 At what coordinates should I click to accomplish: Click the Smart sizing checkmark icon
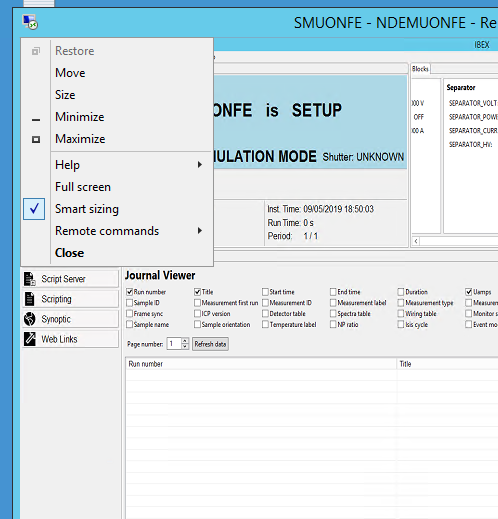pos(34,209)
